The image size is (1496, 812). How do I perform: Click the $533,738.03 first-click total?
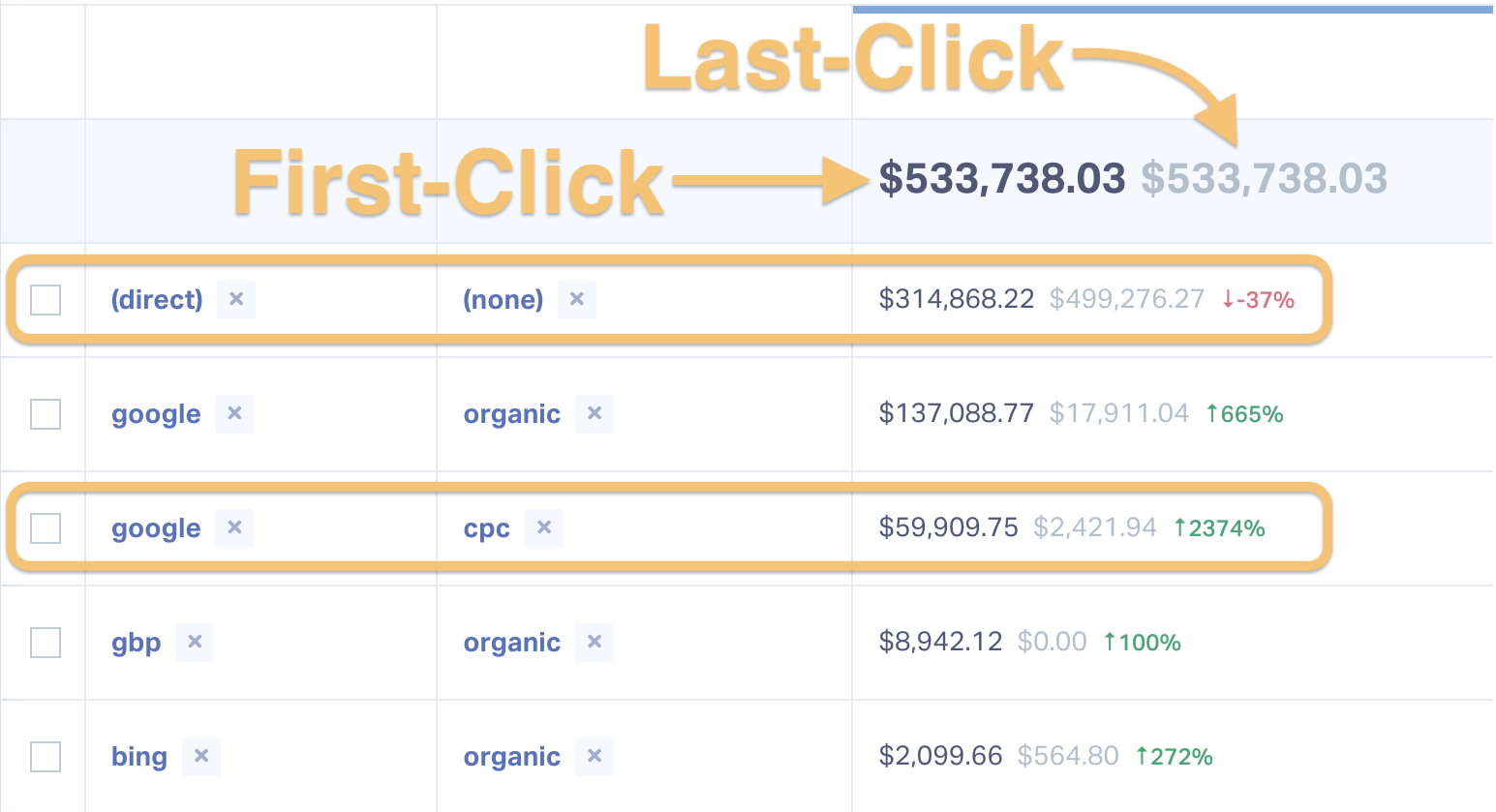(x=1002, y=179)
